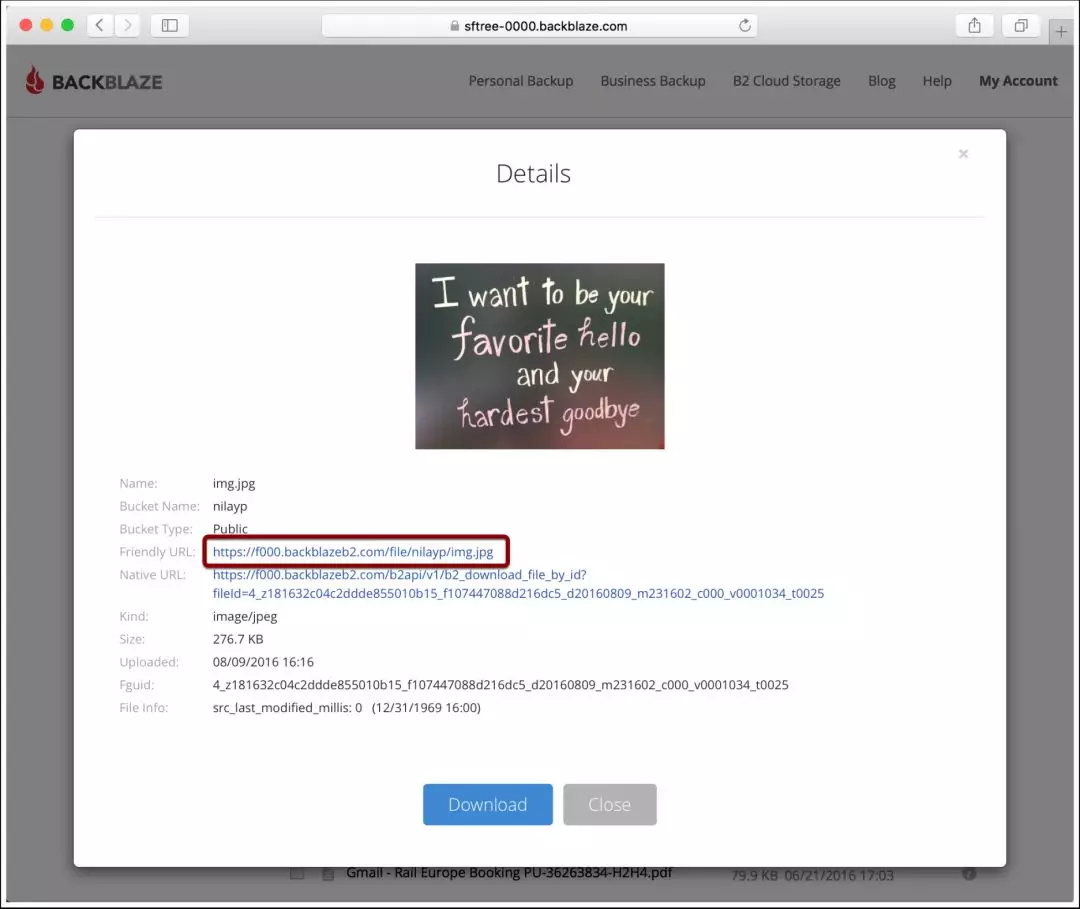The height and width of the screenshot is (909, 1080).
Task: Open the Help menu item
Action: (937, 81)
